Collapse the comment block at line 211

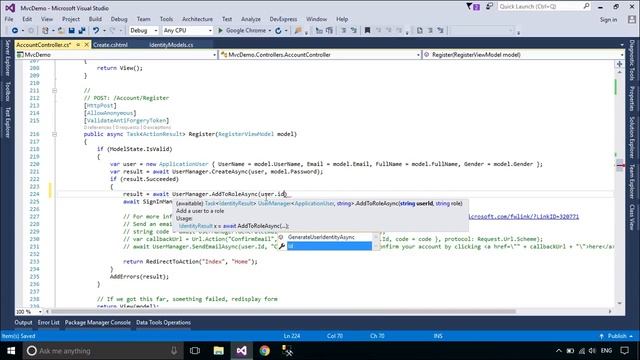(54, 91)
